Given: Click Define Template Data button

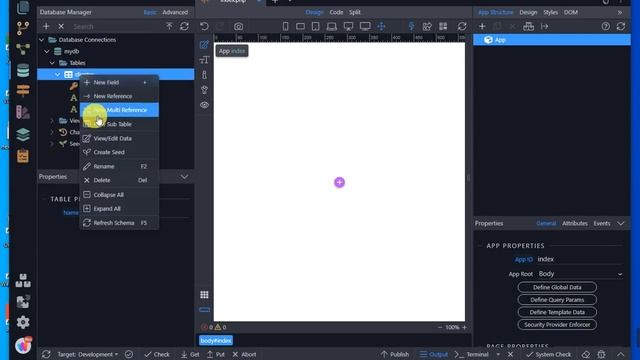Looking at the screenshot, I should click(557, 312).
